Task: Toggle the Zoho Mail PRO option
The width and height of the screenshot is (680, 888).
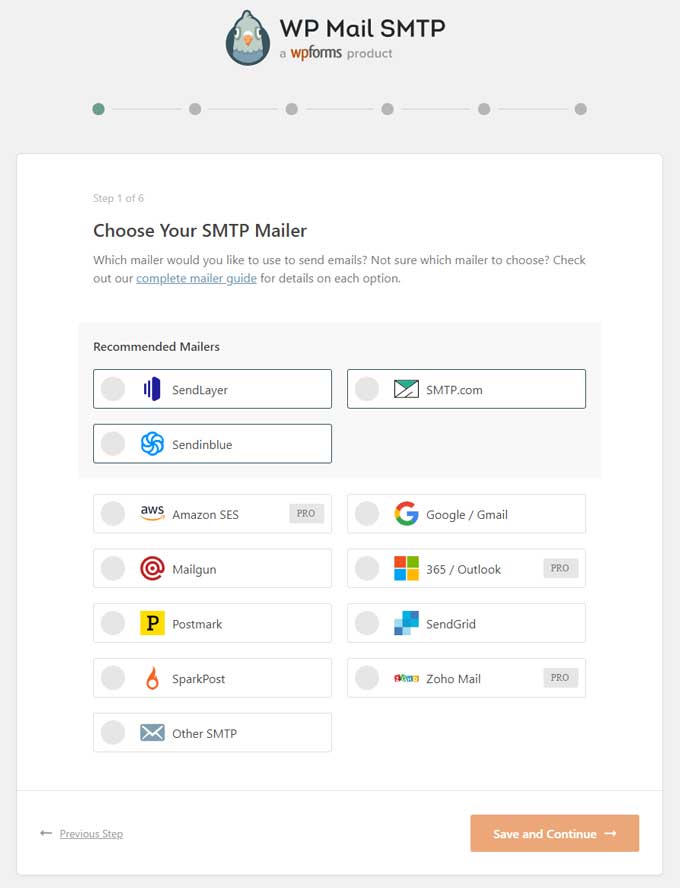Action: (367, 678)
